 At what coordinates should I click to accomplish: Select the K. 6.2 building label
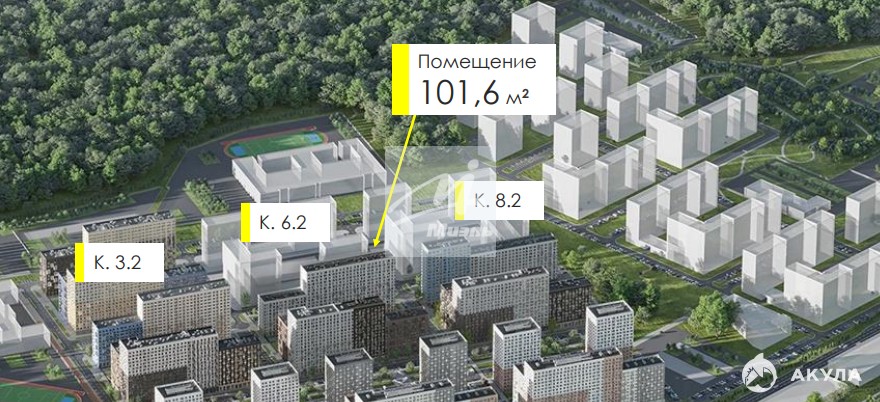(290, 222)
